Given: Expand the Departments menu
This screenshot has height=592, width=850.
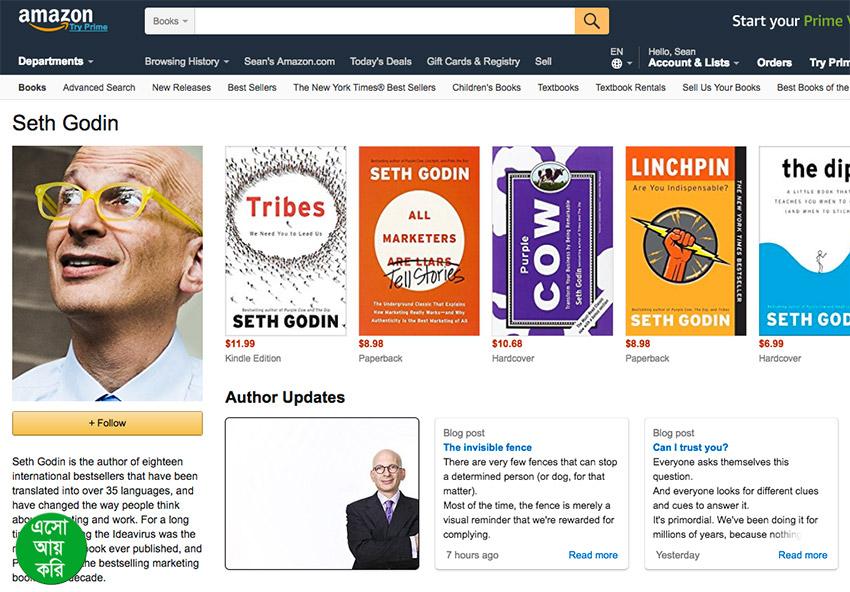Looking at the screenshot, I should click(56, 61).
